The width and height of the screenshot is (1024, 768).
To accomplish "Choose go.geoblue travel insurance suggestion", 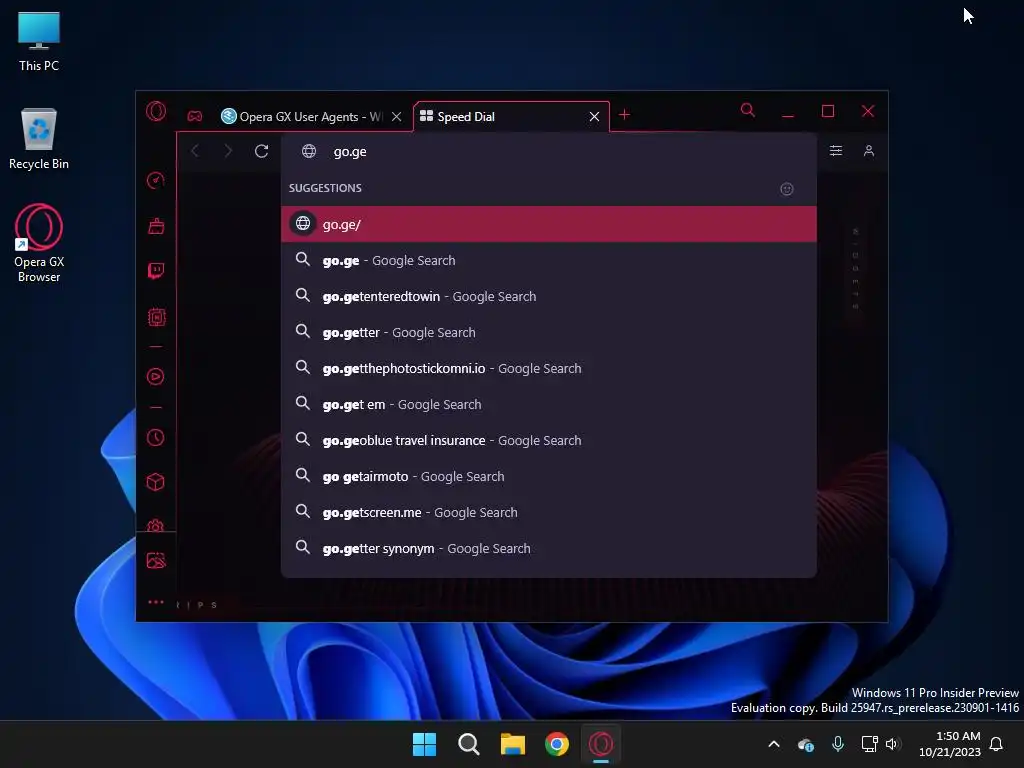I will click(549, 440).
